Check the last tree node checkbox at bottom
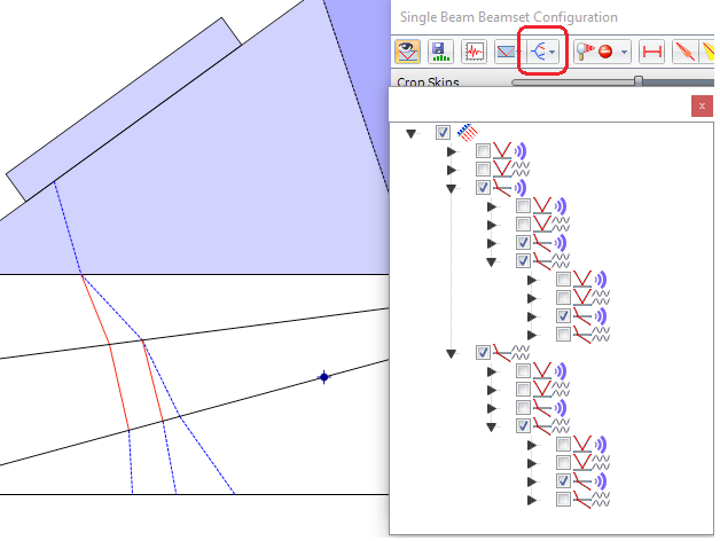Image resolution: width=720 pixels, height=541 pixels. pyautogui.click(x=564, y=499)
